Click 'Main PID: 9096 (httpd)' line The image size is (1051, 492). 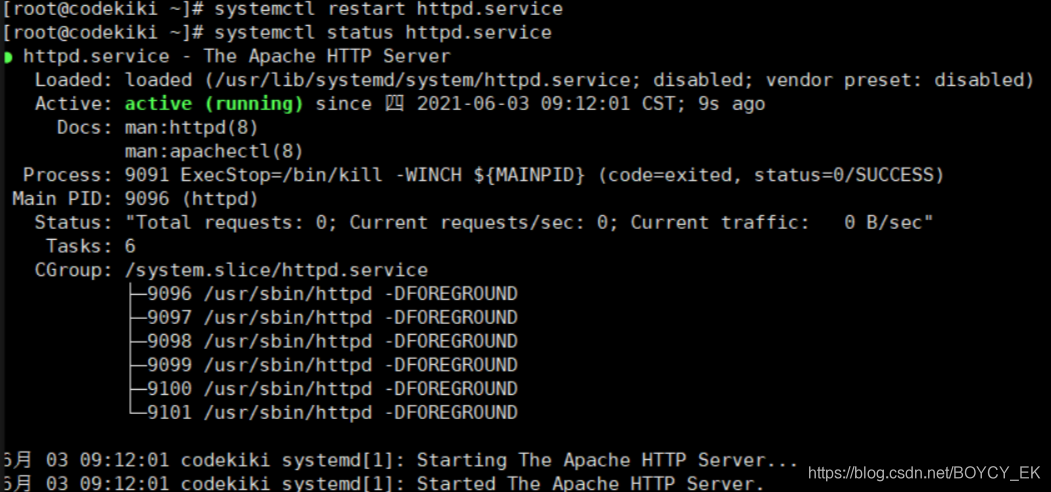135,199
